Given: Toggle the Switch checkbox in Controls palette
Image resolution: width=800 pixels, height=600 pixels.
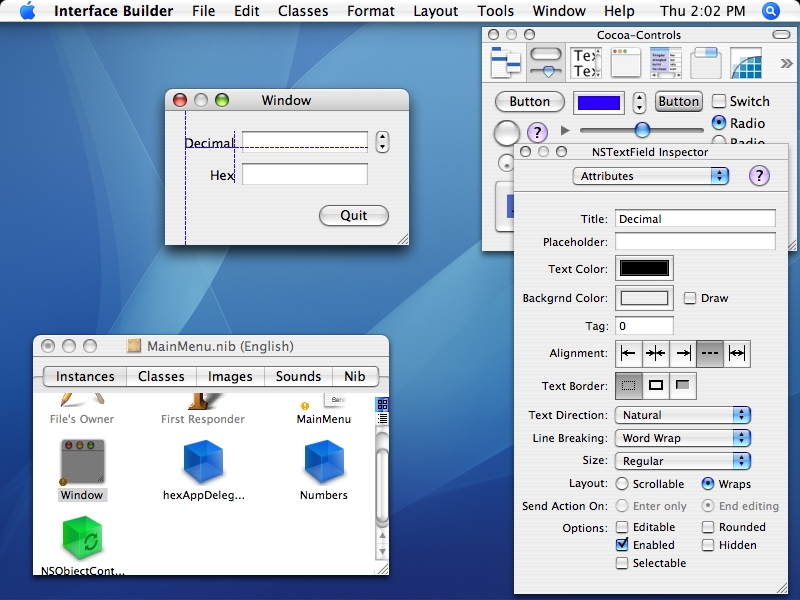Looking at the screenshot, I should 718,101.
